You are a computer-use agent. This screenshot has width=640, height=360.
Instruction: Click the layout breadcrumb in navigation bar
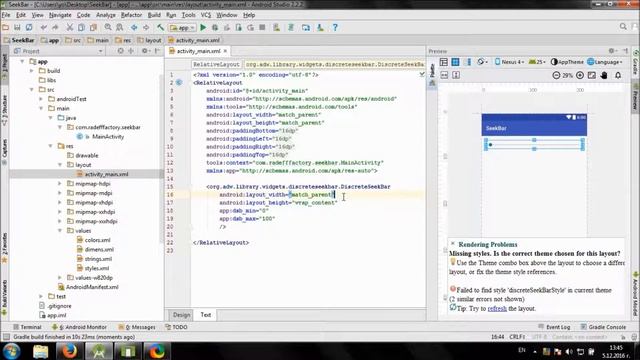[x=149, y=40]
